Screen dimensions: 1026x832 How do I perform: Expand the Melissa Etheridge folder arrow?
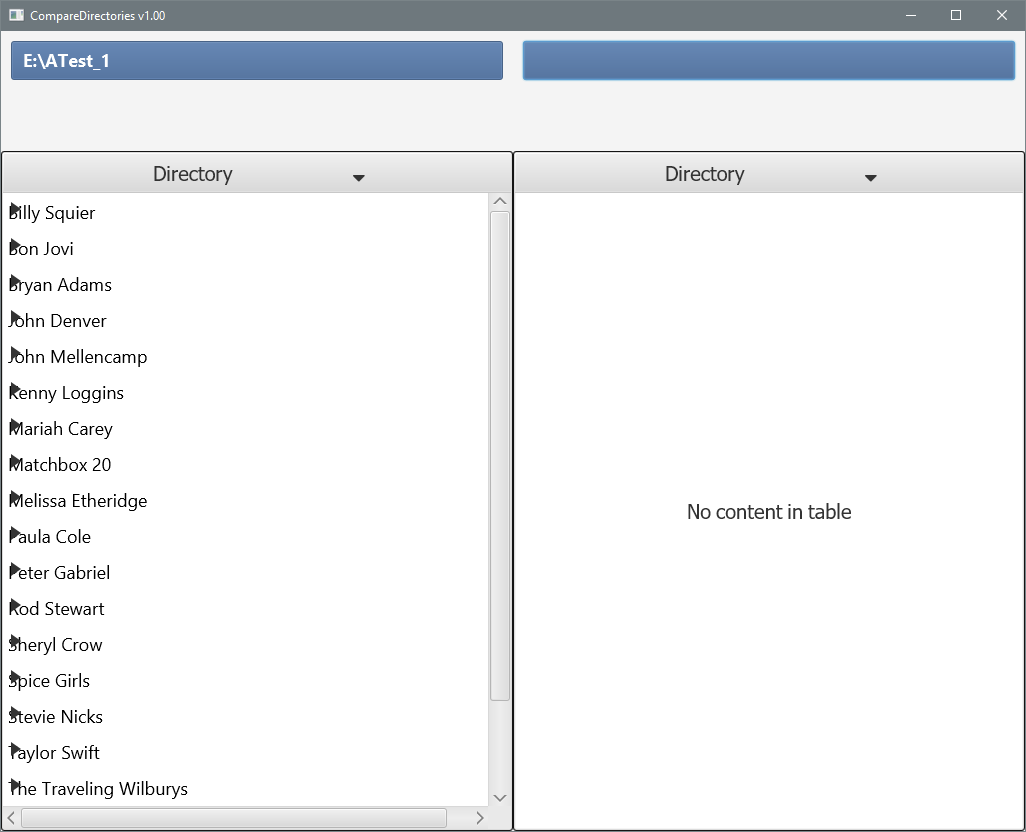pyautogui.click(x=16, y=497)
